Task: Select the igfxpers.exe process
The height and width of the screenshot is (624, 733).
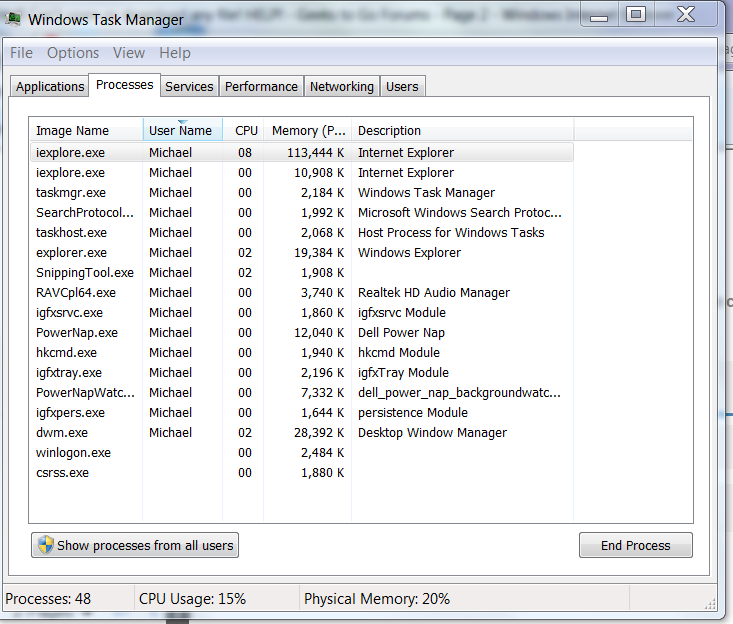Action: coord(302,413)
